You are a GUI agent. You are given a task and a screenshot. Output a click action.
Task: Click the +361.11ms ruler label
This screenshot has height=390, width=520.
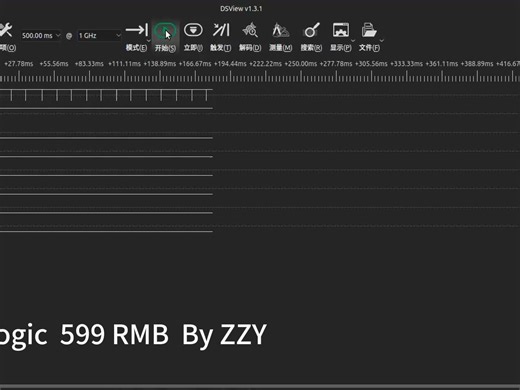(442, 64)
